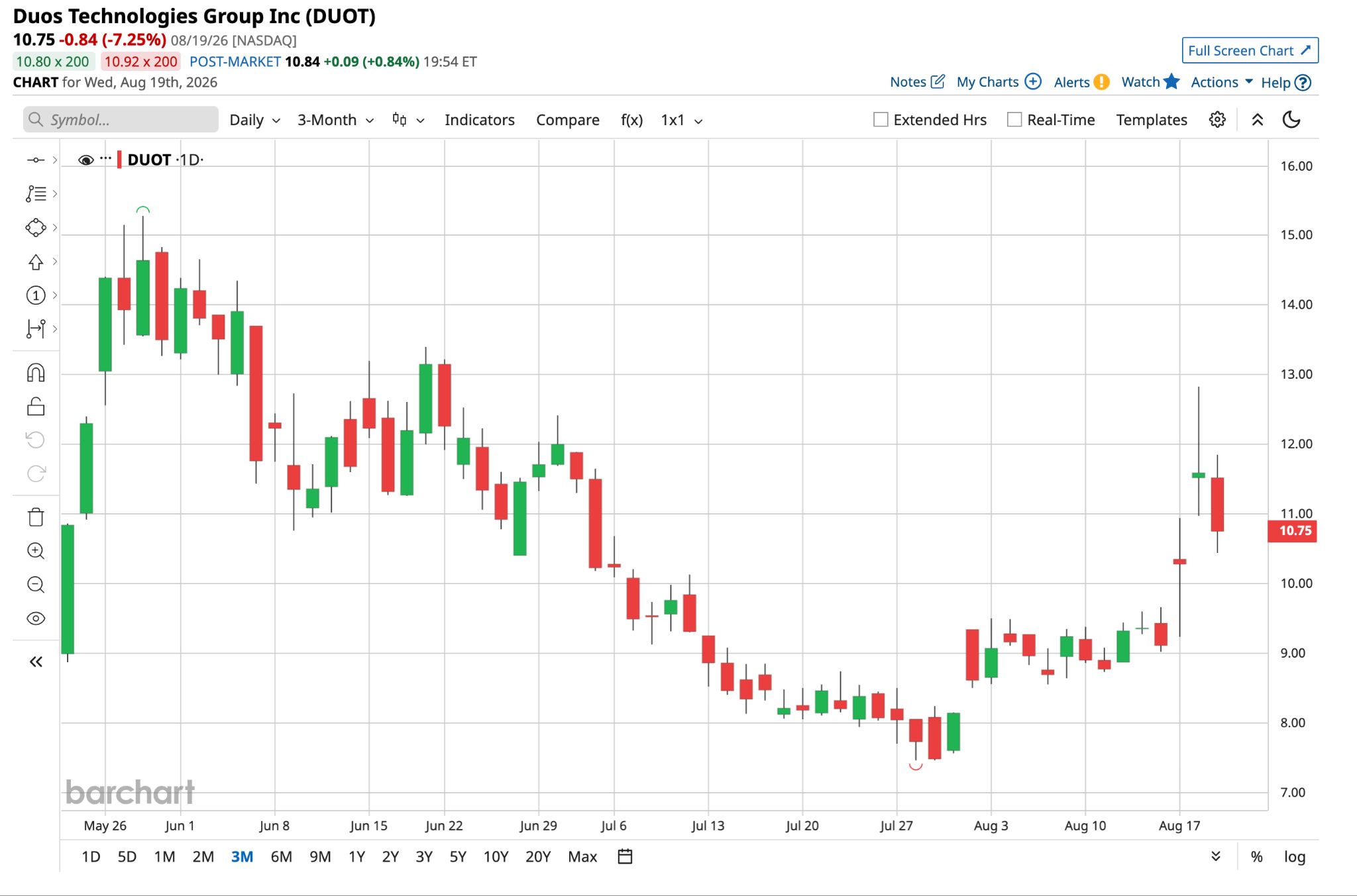This screenshot has width=1357, height=896.
Task: Add to My Charts
Action: click(x=999, y=82)
